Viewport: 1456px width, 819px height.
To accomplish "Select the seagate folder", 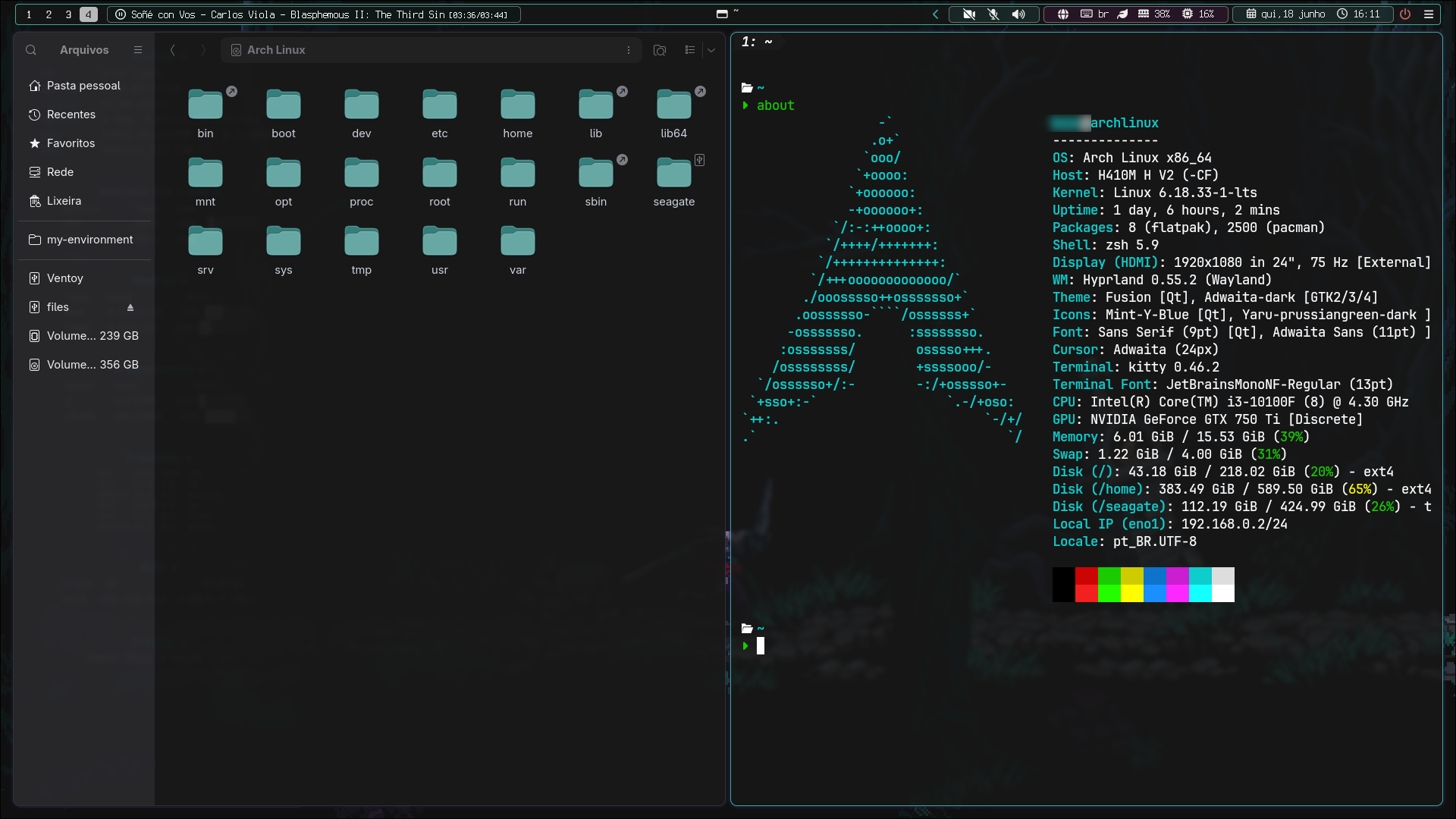I will click(x=674, y=182).
